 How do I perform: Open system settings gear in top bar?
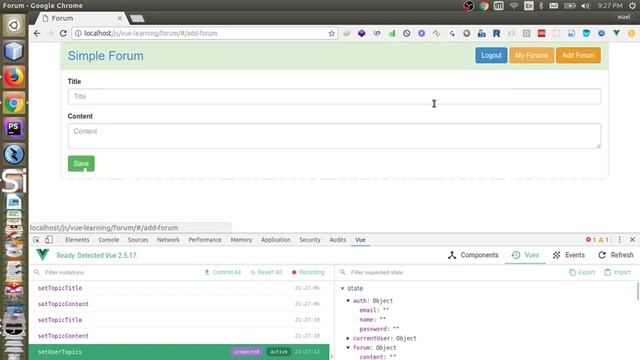(632, 6)
